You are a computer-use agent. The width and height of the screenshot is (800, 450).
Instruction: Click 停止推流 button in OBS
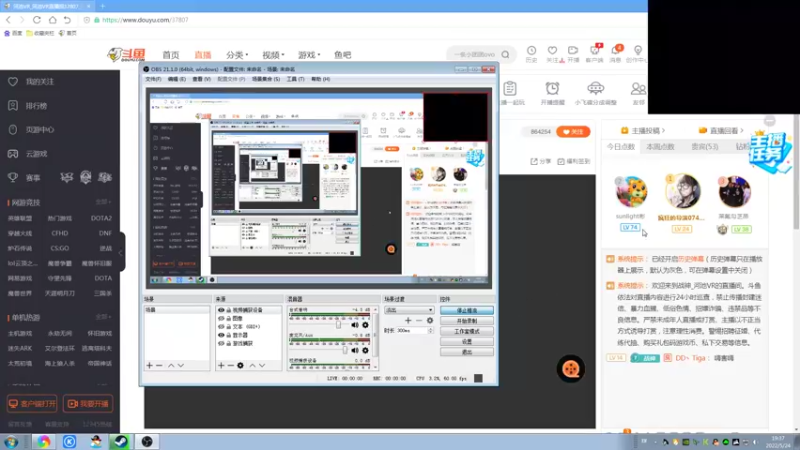click(466, 310)
